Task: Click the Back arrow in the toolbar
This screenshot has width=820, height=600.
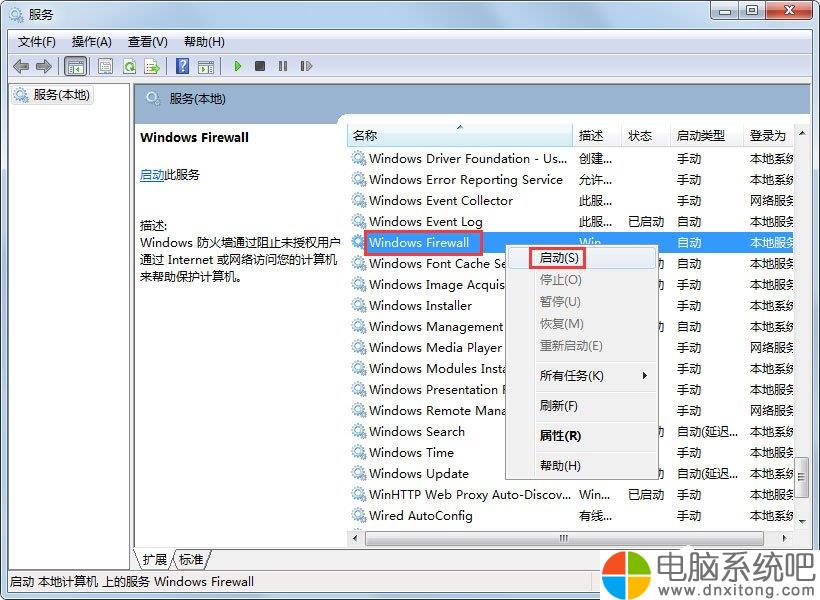Action: point(21,66)
